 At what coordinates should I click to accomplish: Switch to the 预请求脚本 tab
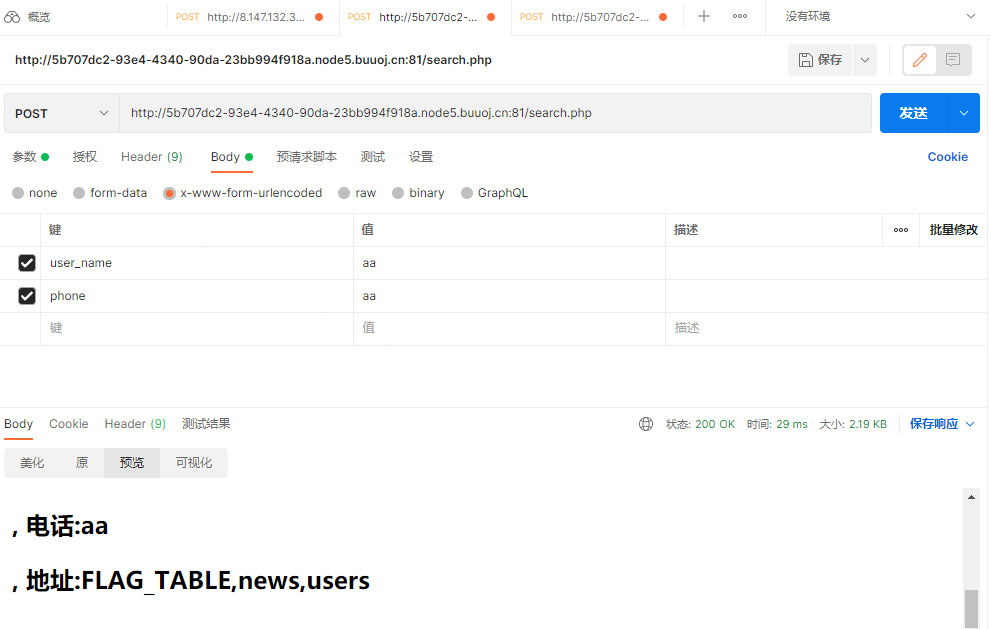click(306, 157)
